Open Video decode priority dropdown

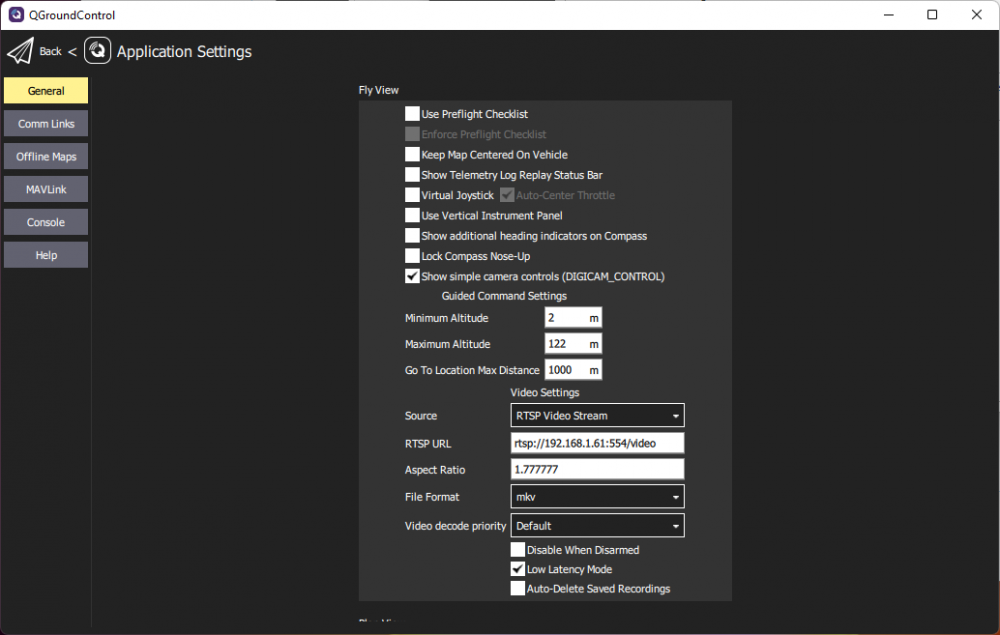tap(597, 526)
